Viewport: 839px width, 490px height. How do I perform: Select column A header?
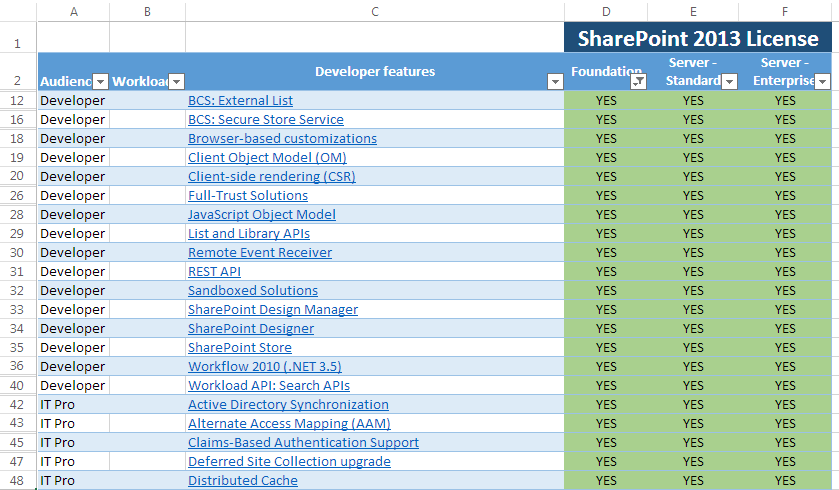[73, 11]
